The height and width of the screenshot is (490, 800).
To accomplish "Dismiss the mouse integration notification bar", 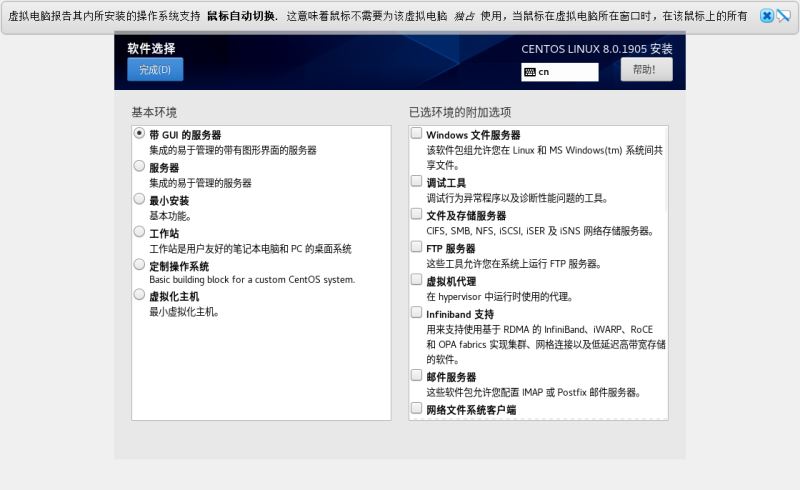I will 766,16.
